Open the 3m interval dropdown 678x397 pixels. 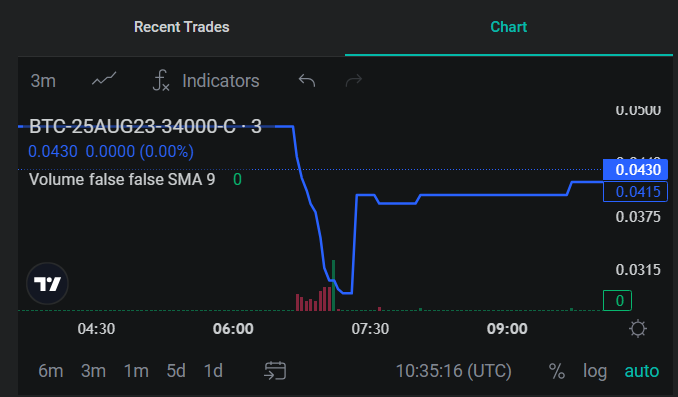(43, 81)
